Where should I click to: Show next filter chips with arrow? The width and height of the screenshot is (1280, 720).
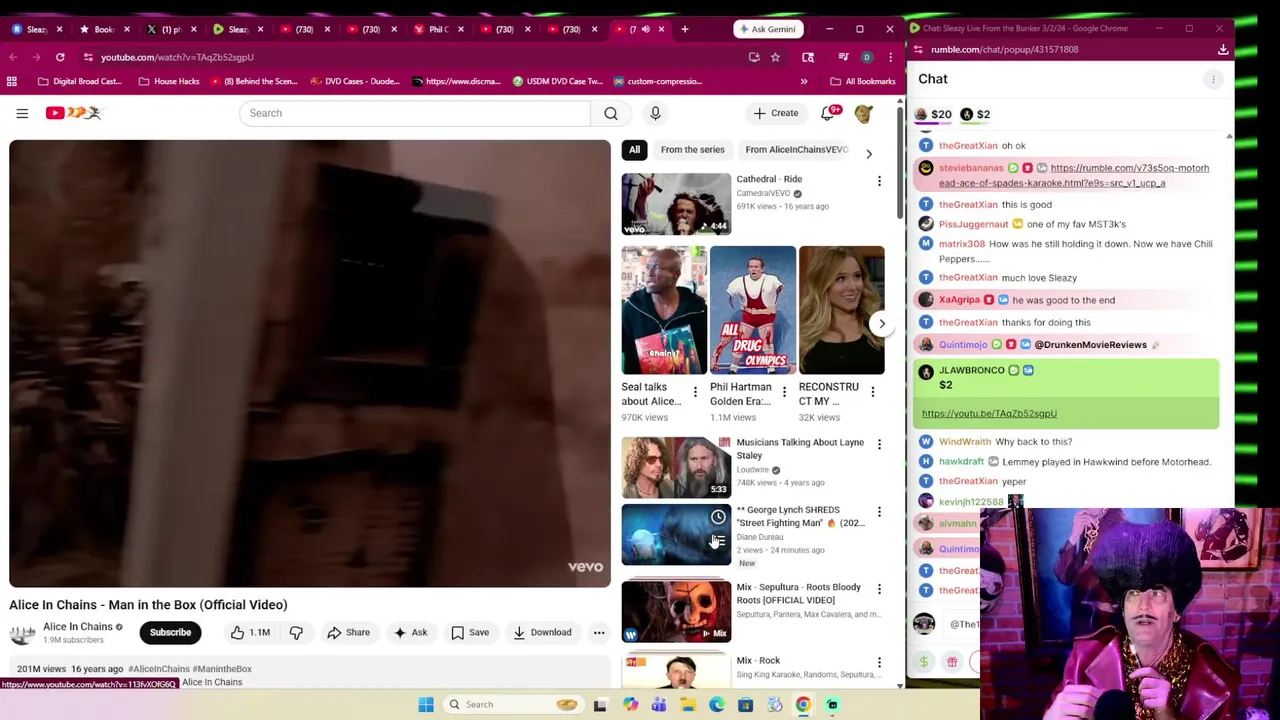tap(868, 153)
